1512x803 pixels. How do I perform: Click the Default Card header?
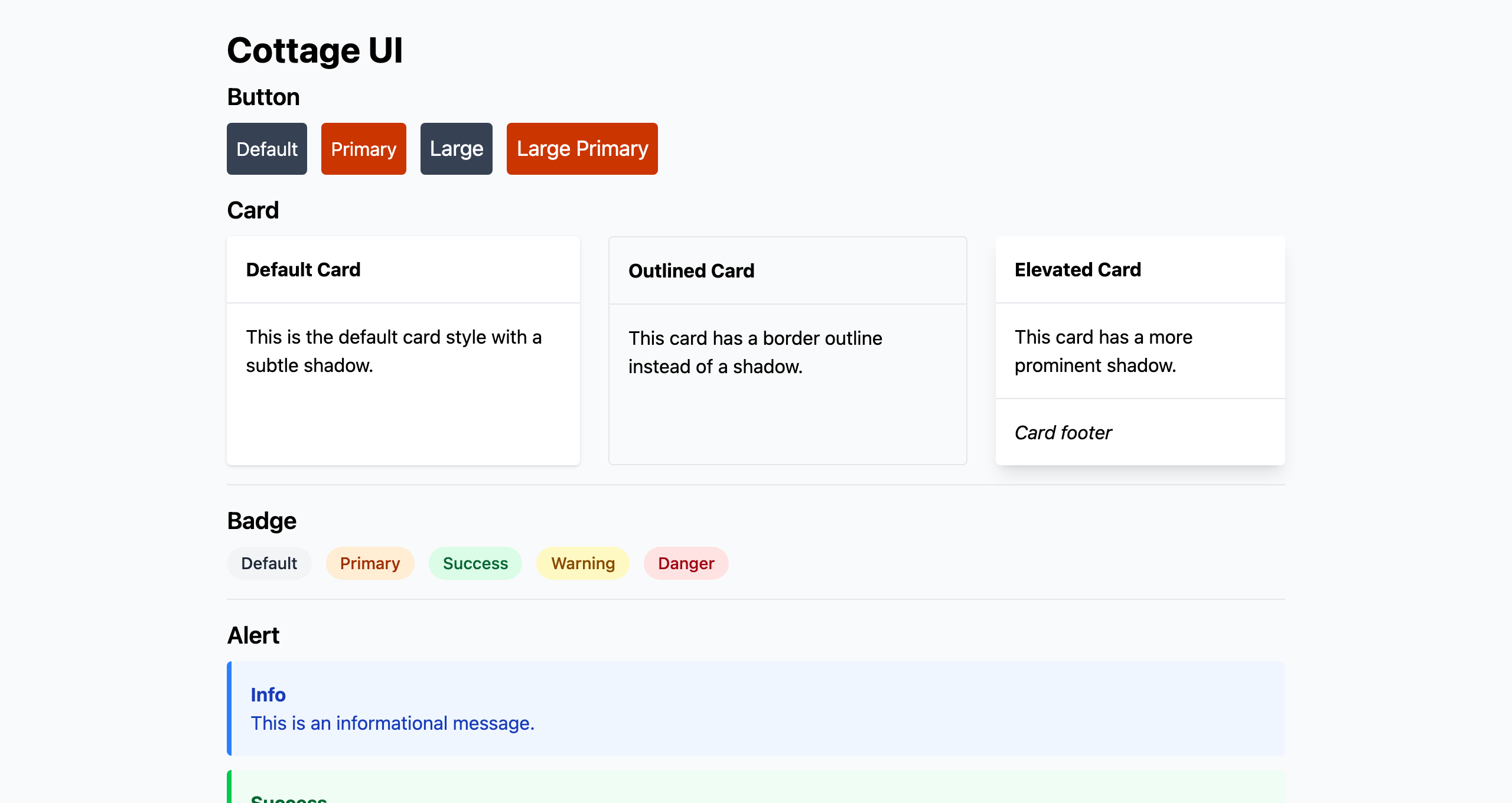[303, 269]
